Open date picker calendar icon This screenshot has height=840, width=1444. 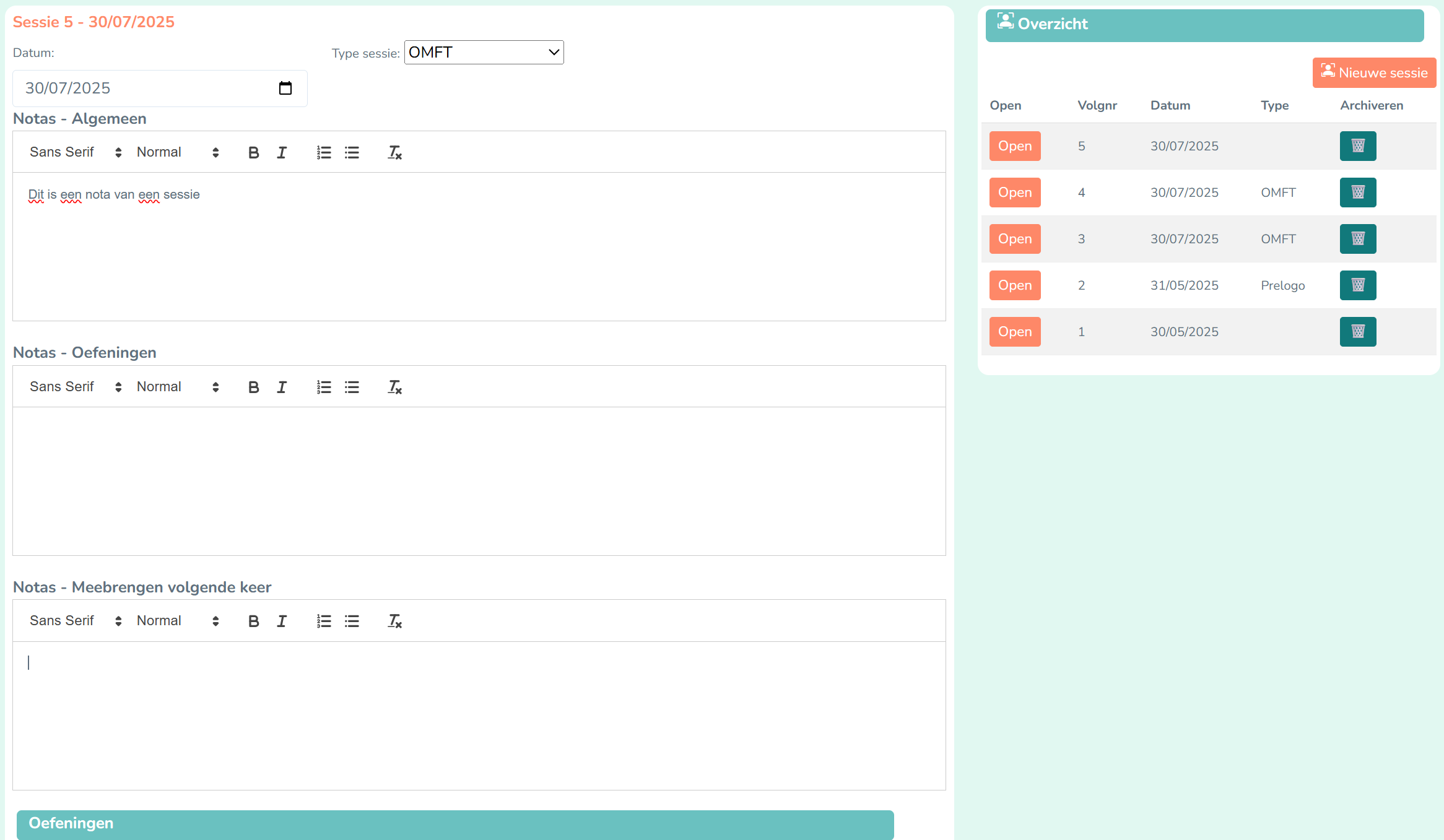click(285, 88)
